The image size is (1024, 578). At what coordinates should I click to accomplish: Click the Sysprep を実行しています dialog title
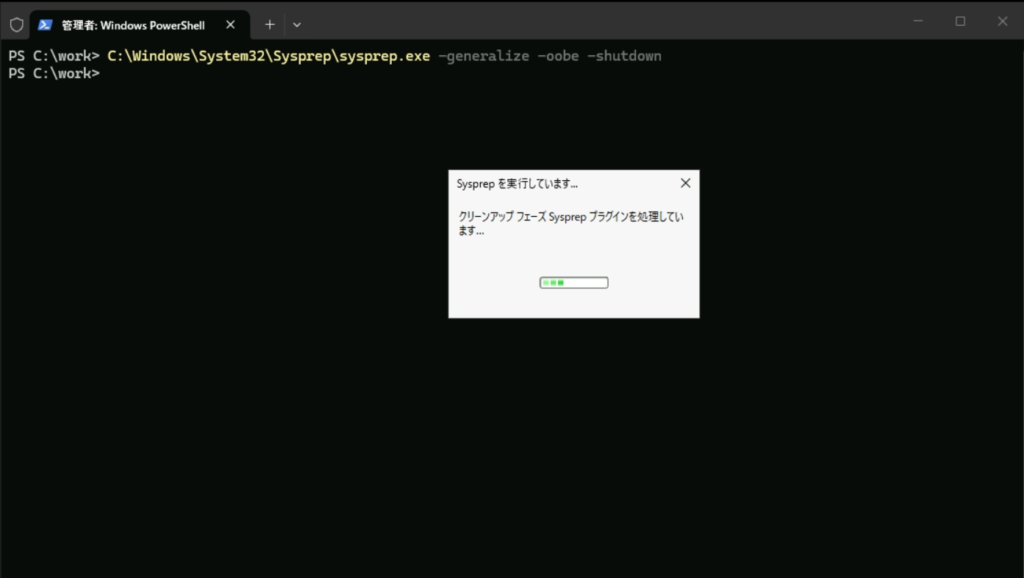(517, 184)
